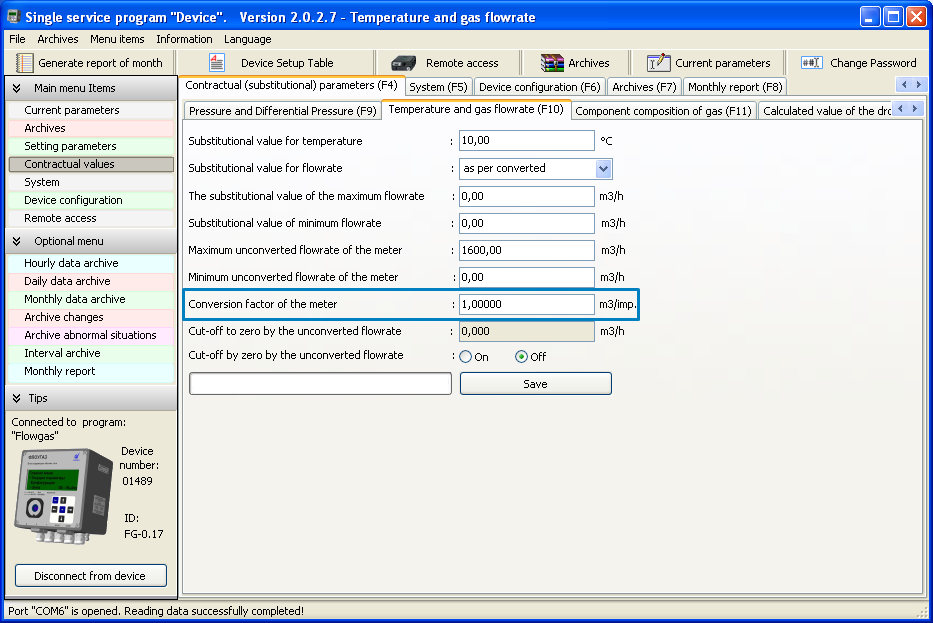Screen dimensions: 933x623
Task: Open Archive changes item
Action: coord(91,317)
